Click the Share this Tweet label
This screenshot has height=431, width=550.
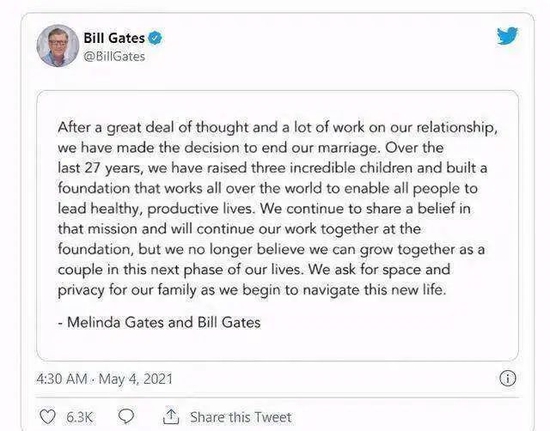point(241,417)
